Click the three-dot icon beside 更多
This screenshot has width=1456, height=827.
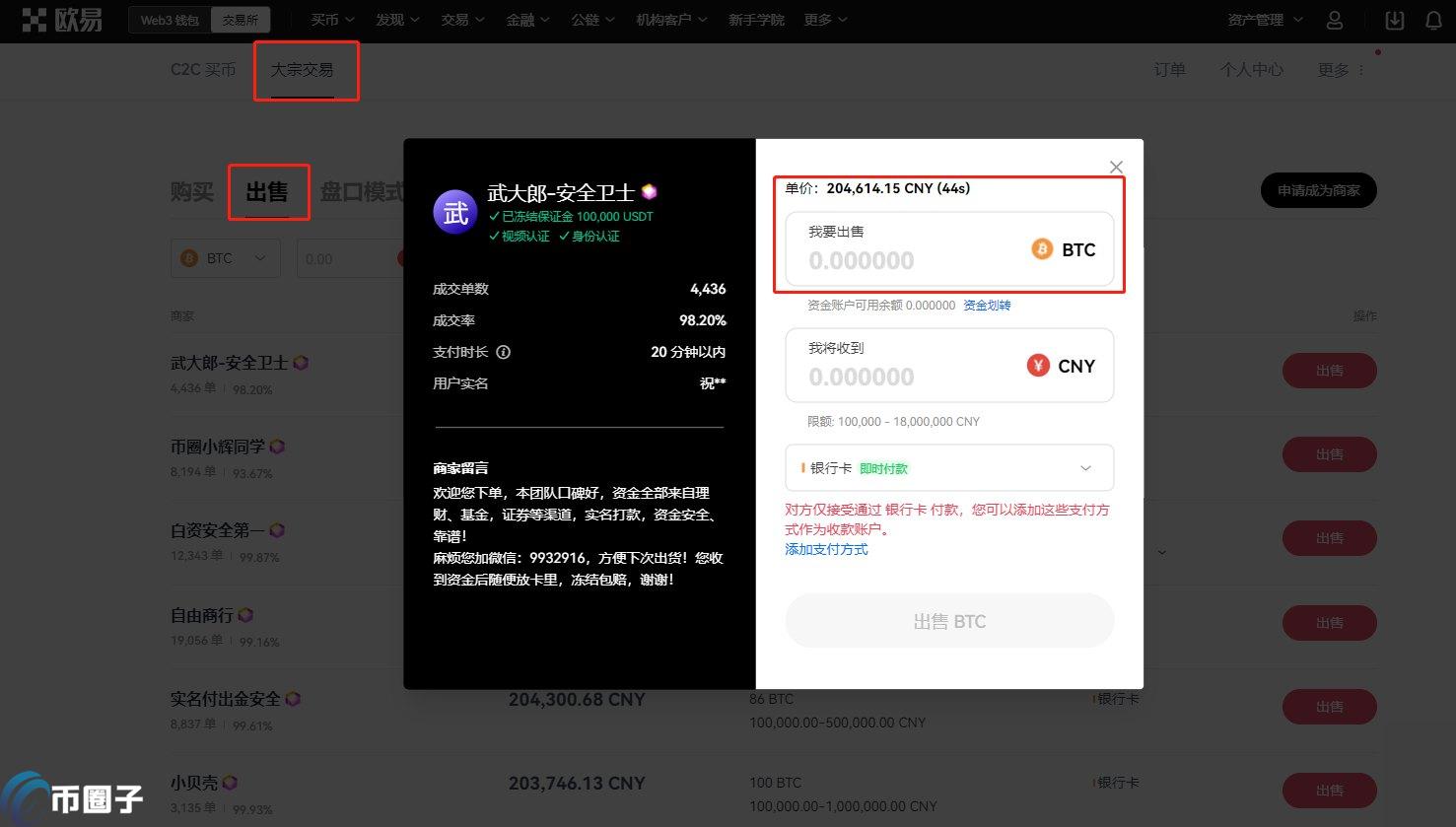pos(1361,70)
